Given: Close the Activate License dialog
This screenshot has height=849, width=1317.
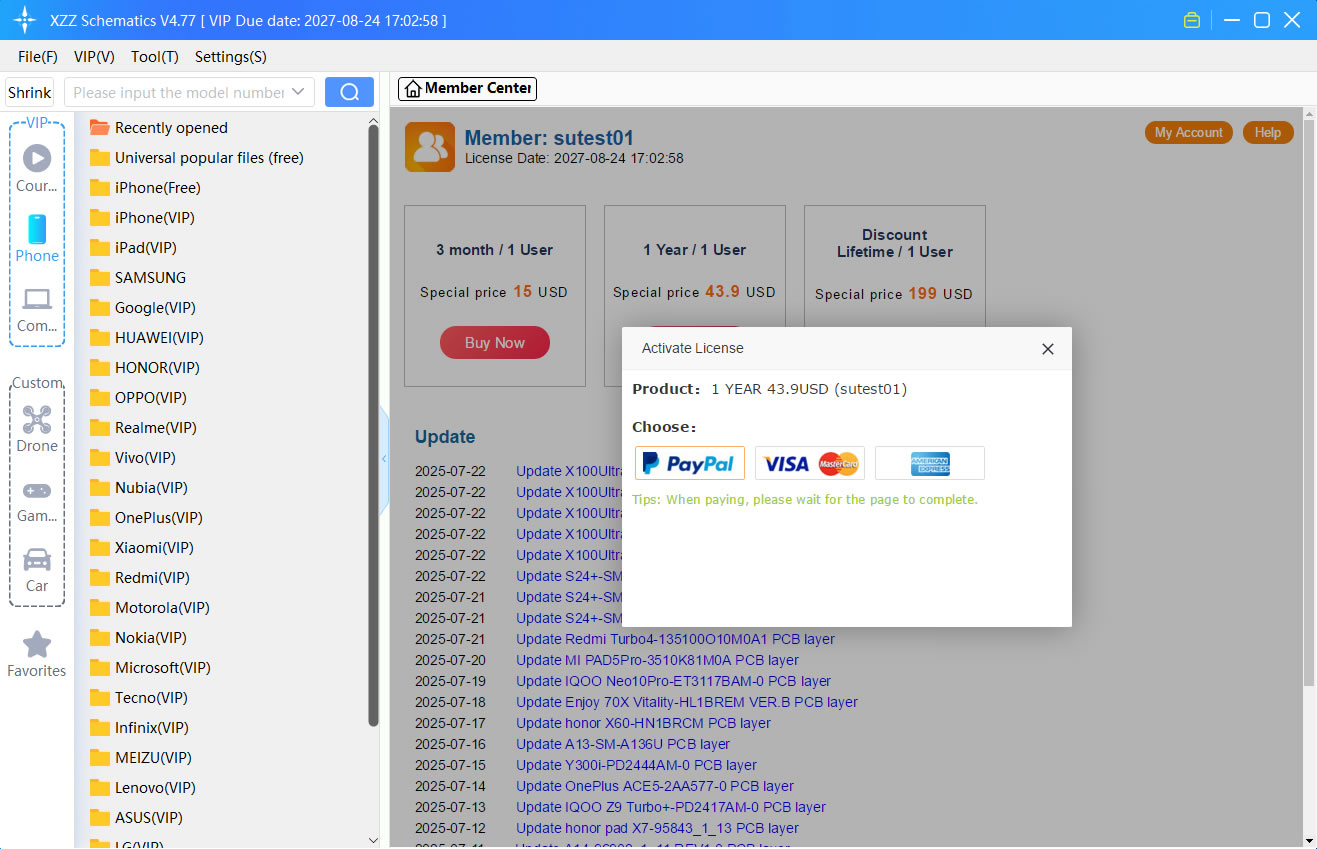Looking at the screenshot, I should tap(1048, 349).
